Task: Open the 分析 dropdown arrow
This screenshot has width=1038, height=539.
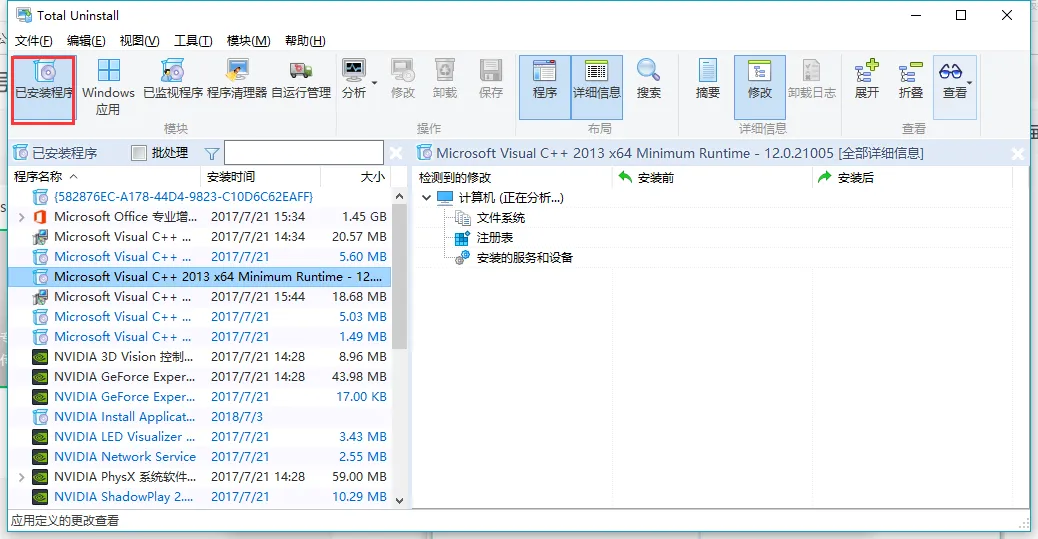Action: click(374, 83)
